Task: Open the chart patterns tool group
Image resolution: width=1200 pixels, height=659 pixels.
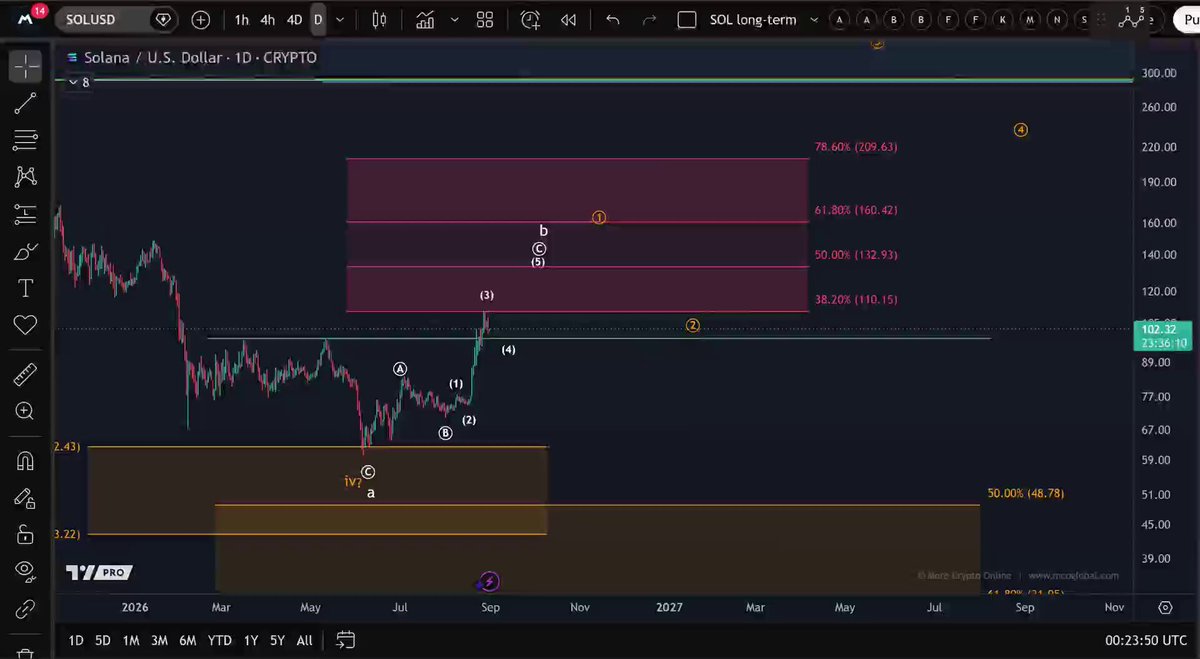Action: 25,177
